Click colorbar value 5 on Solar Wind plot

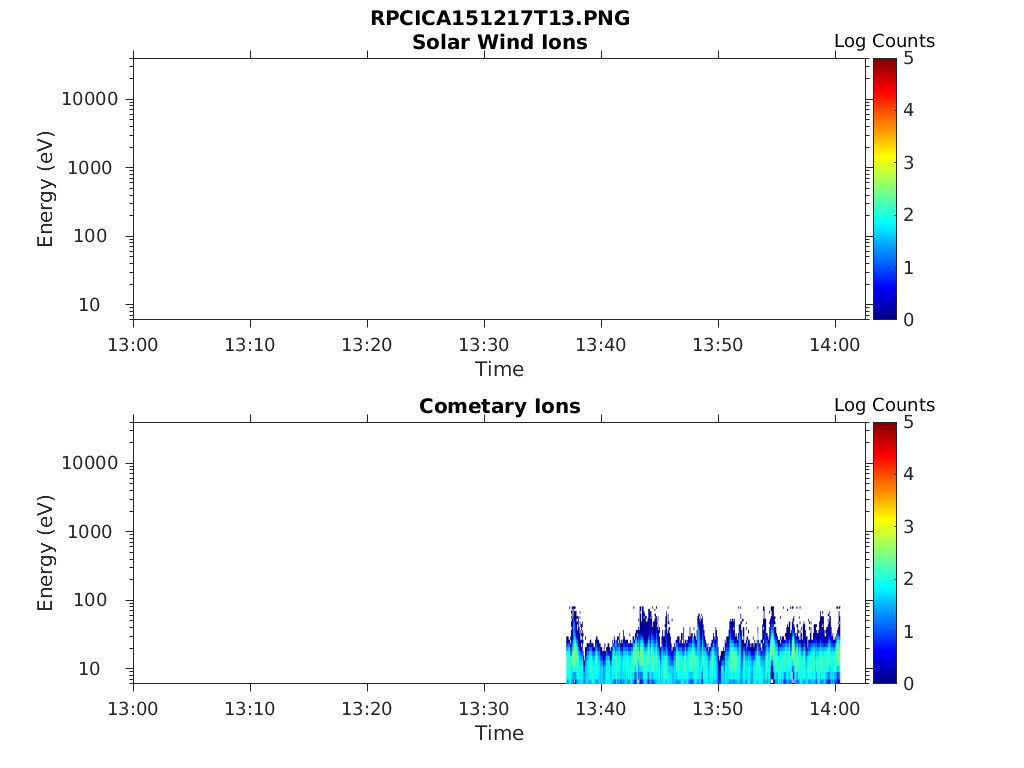click(908, 59)
